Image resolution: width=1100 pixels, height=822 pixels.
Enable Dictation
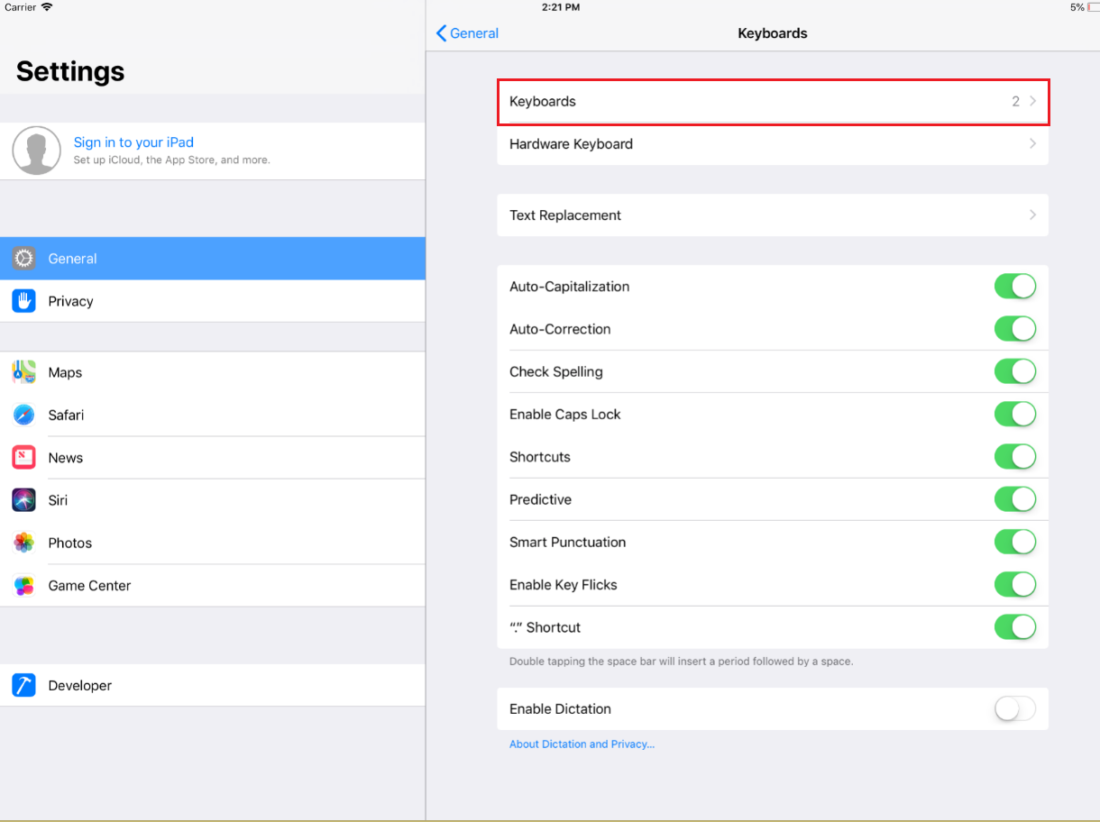1013,708
